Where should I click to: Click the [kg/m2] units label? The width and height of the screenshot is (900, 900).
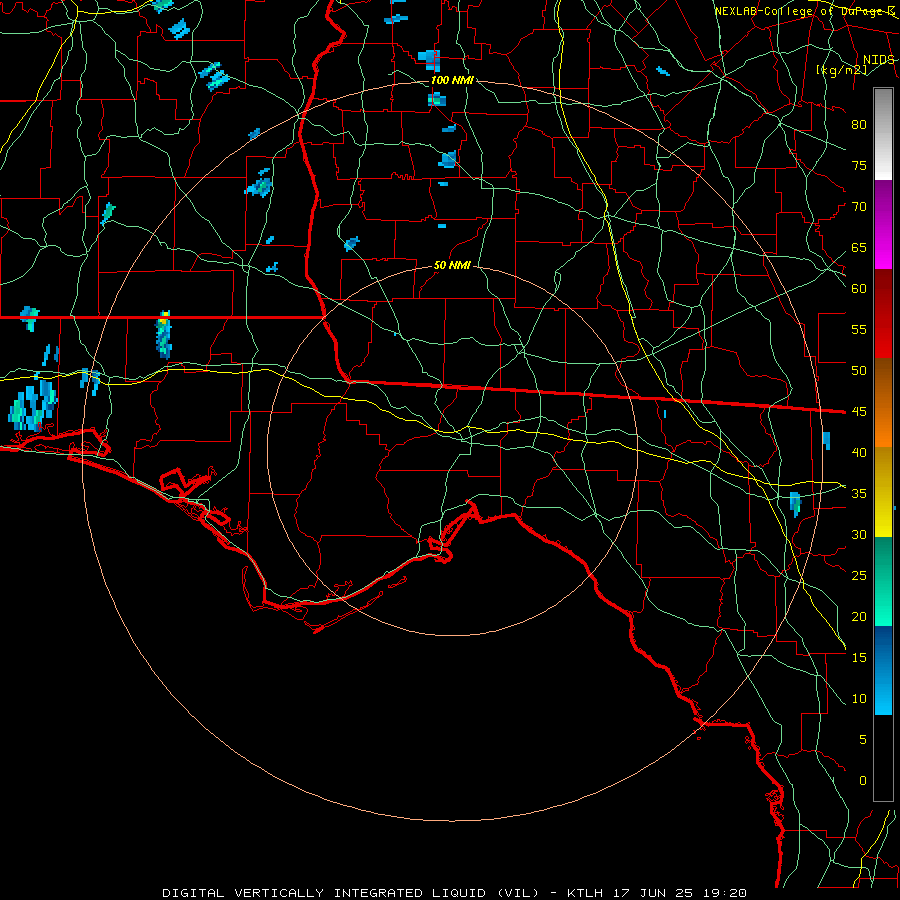(x=841, y=70)
